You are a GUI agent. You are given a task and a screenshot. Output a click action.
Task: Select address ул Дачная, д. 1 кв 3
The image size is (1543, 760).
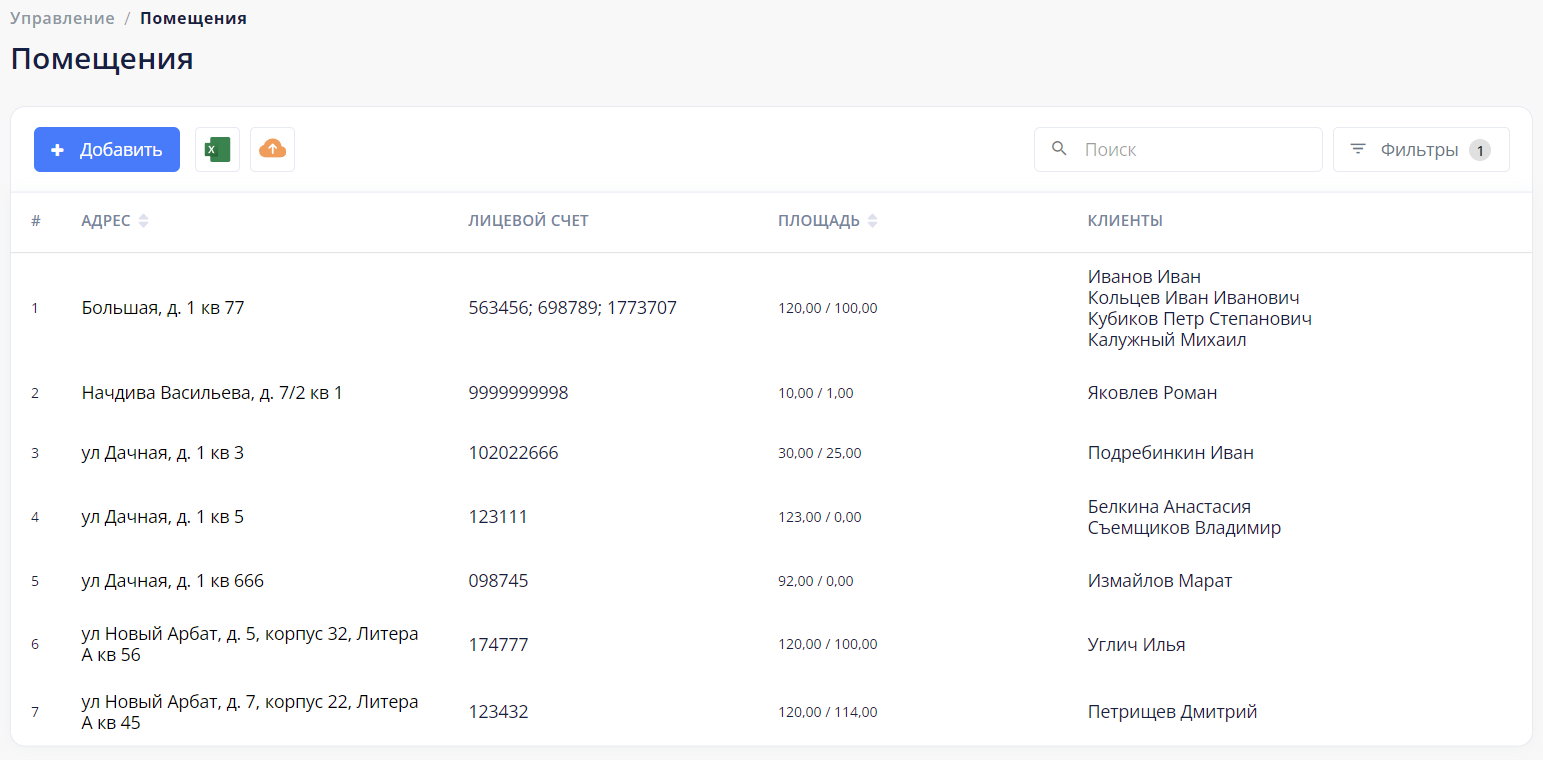[x=163, y=453]
